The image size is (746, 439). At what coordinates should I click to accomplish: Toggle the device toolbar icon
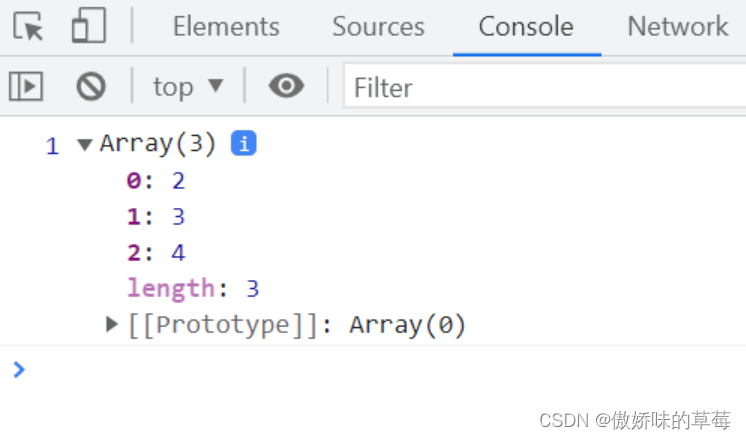[88, 27]
